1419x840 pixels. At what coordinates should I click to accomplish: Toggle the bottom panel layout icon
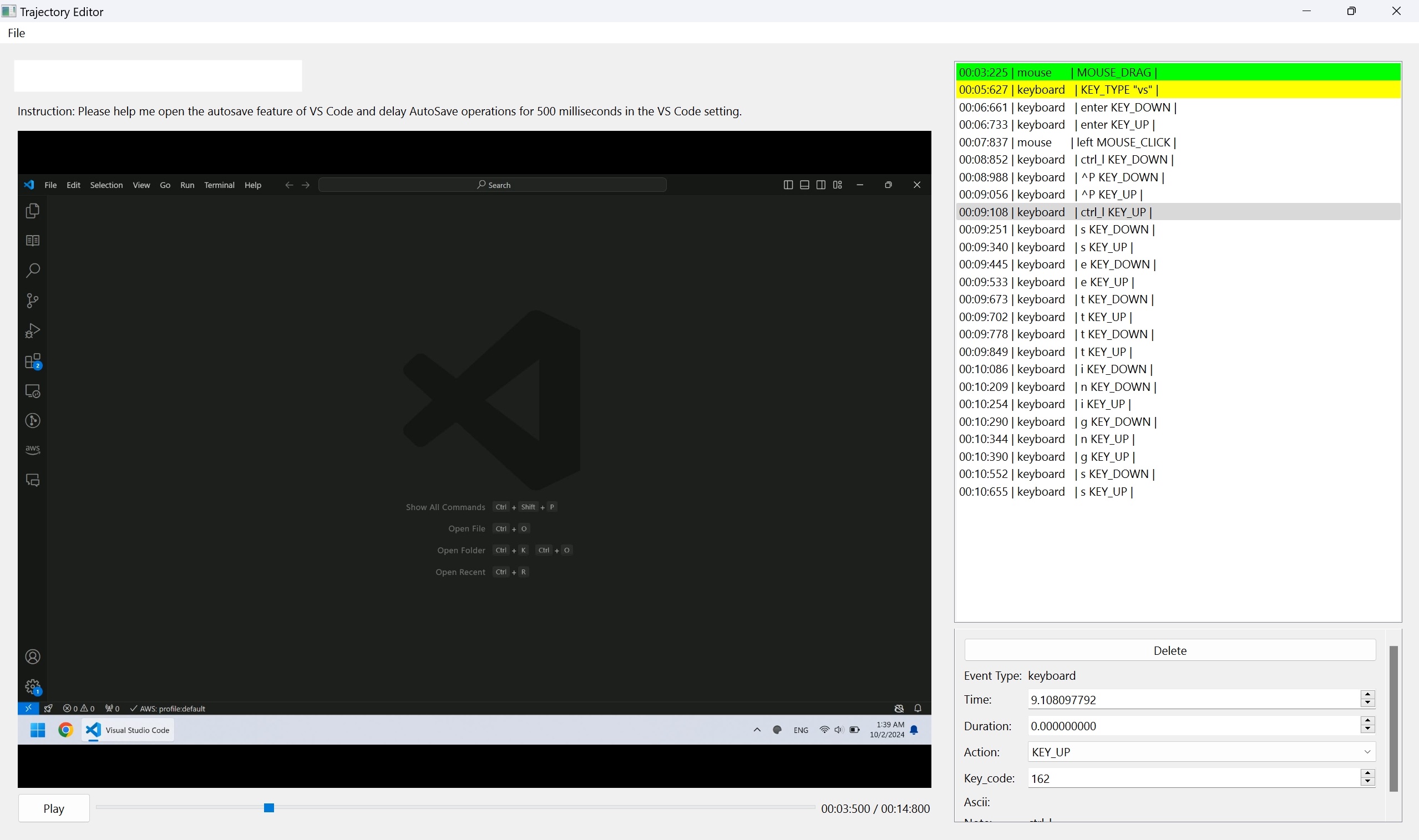click(804, 185)
